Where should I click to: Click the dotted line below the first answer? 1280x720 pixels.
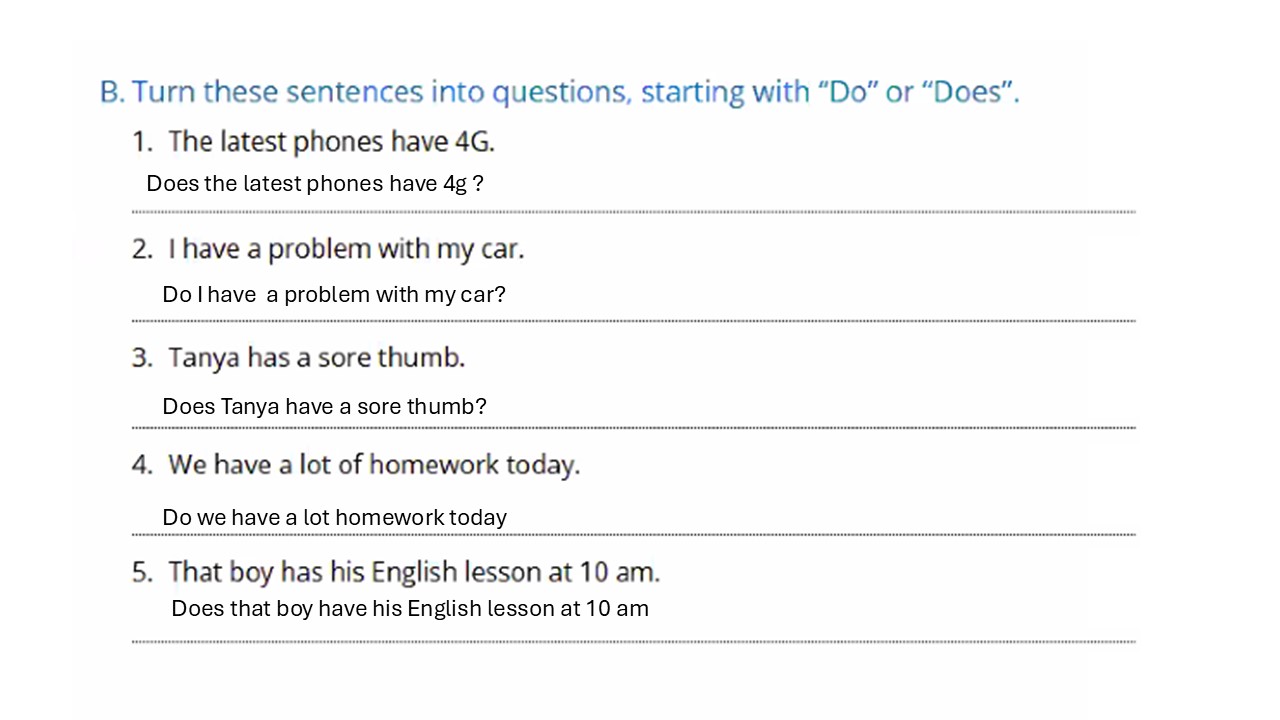coord(633,212)
